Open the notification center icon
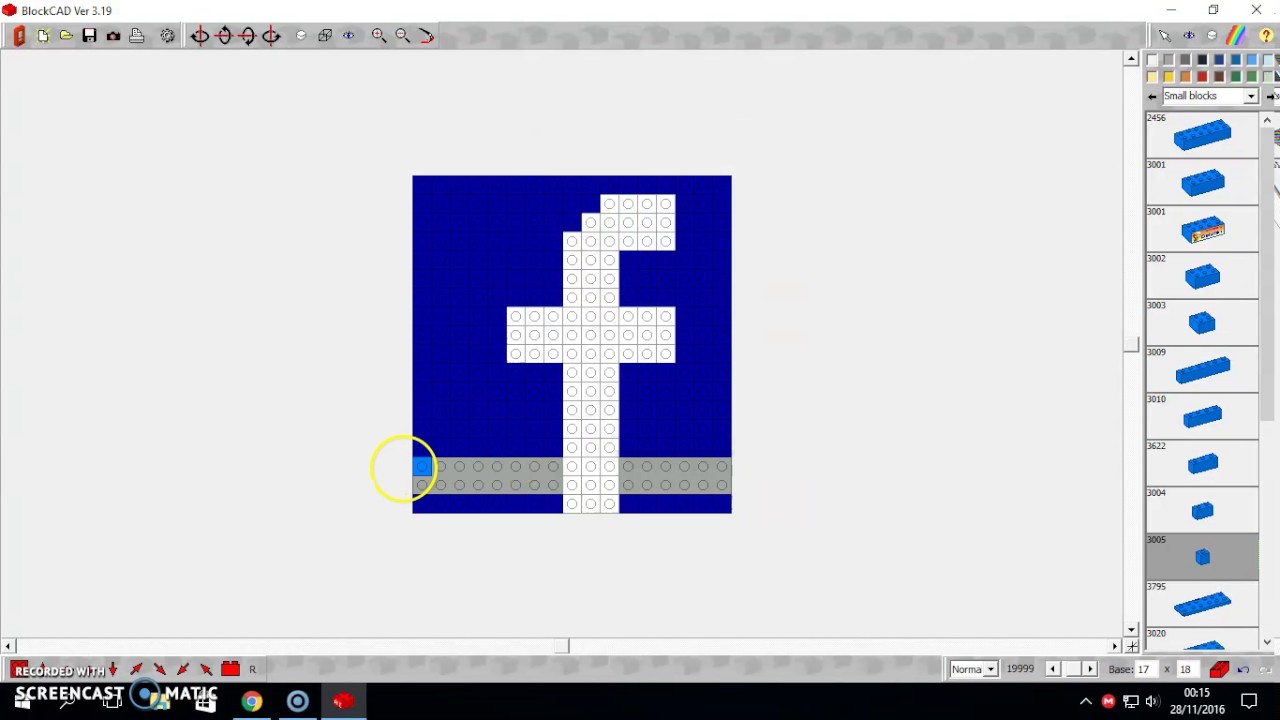Screen dimensions: 1280x720 click(x=1249, y=700)
